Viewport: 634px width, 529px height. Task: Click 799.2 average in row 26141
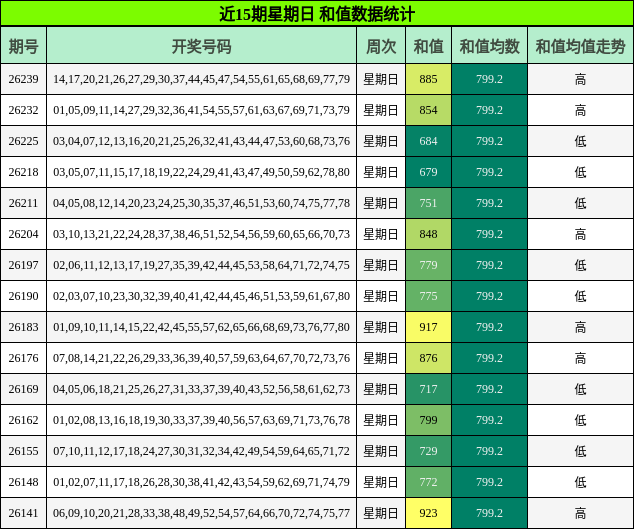[x=489, y=513]
